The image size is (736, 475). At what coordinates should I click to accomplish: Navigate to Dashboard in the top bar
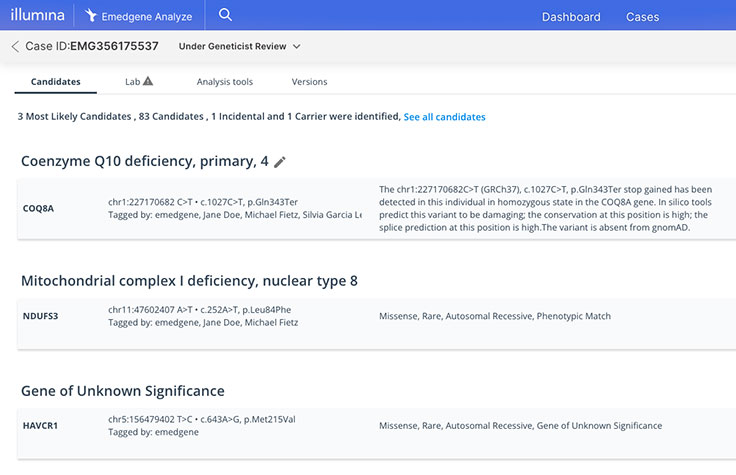click(571, 17)
